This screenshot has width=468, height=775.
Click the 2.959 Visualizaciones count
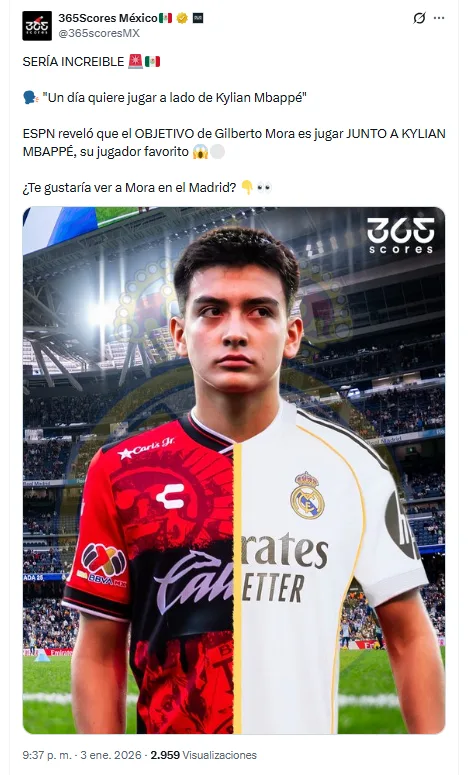coord(204,755)
